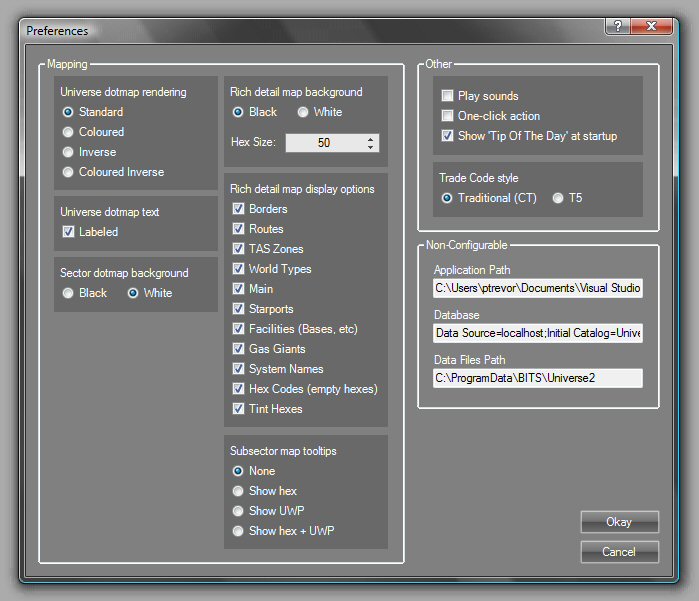Click the Help question mark button
This screenshot has height=601, width=699.
pos(619,27)
